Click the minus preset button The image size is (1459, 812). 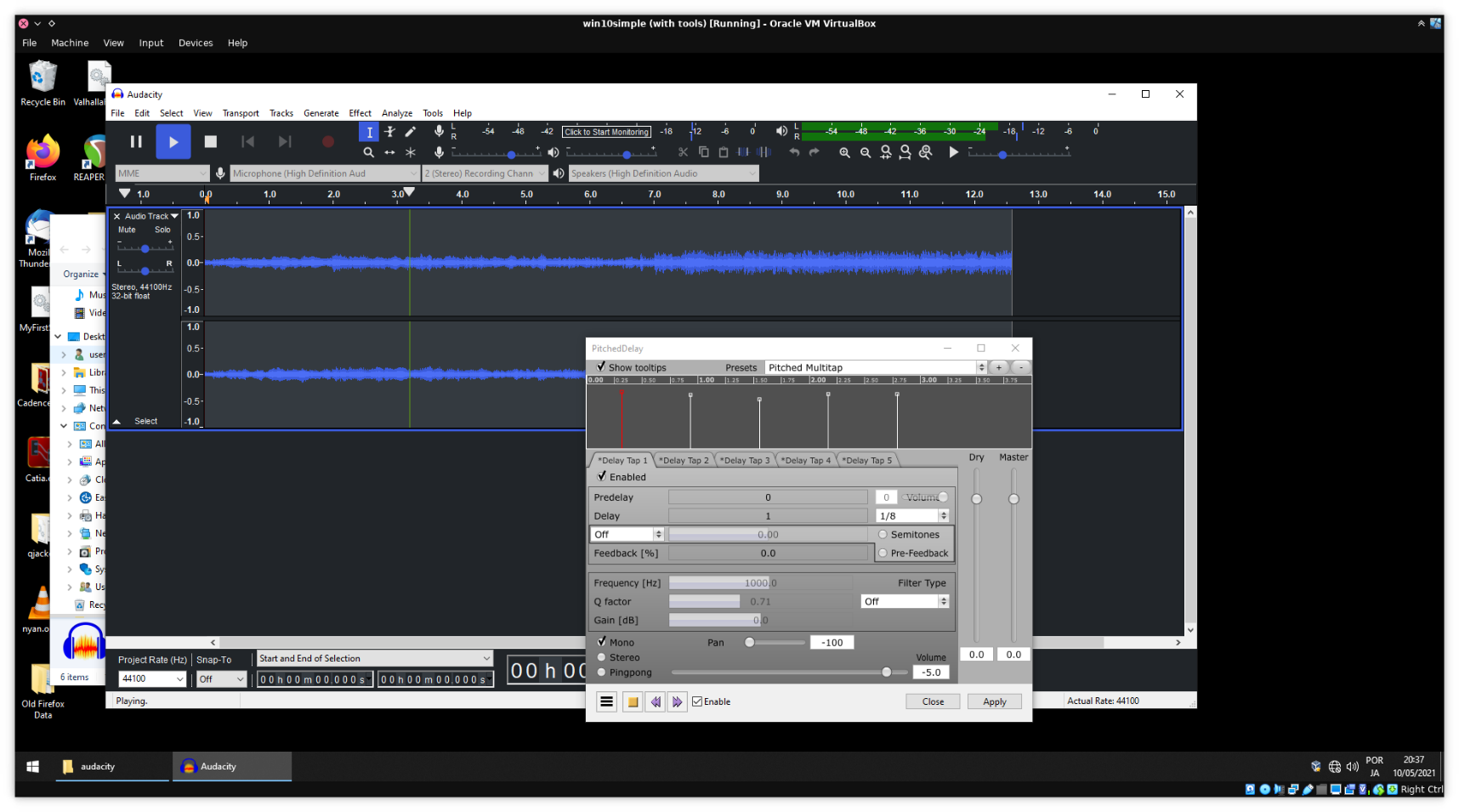1021,367
